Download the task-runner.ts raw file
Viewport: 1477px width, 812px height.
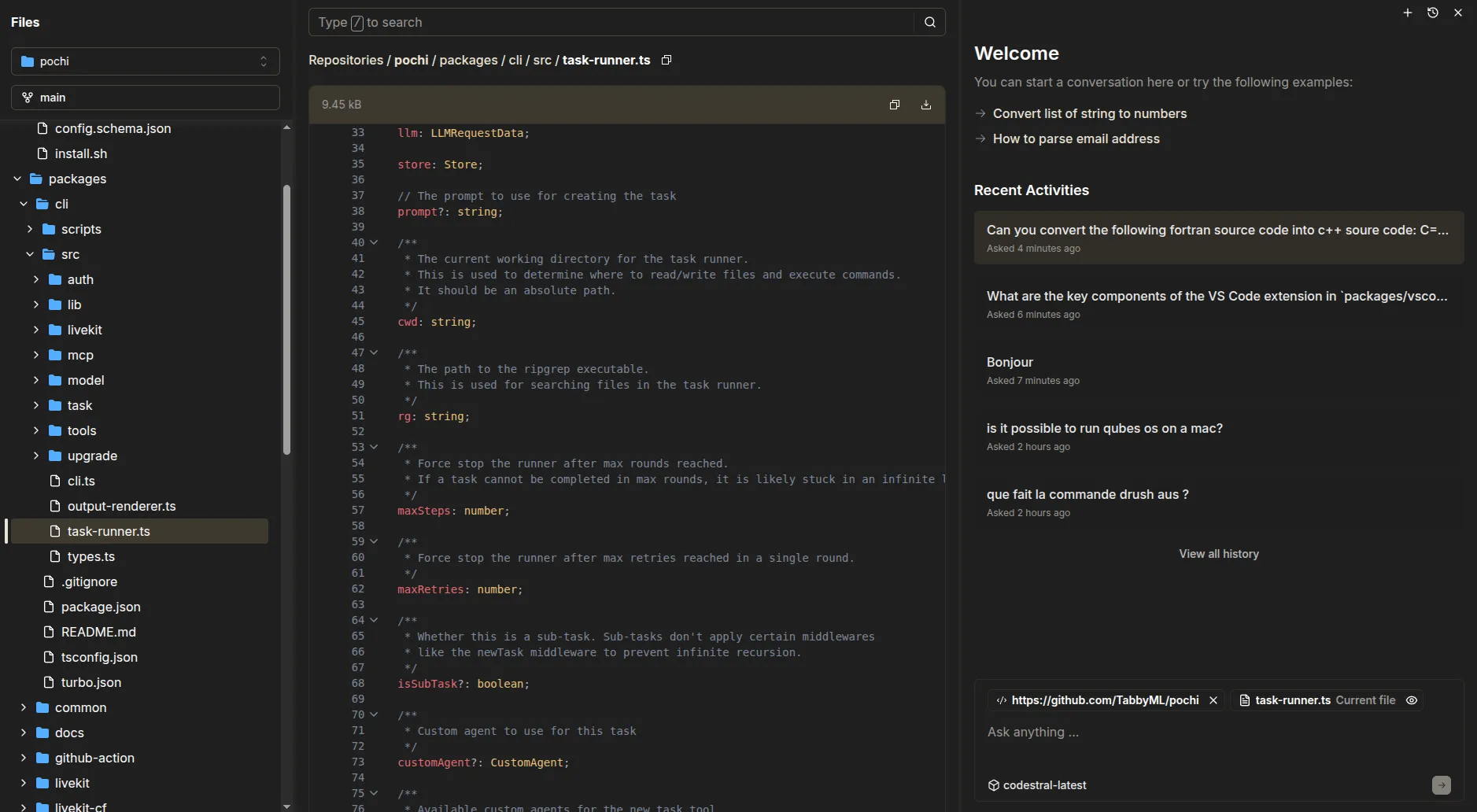925,104
